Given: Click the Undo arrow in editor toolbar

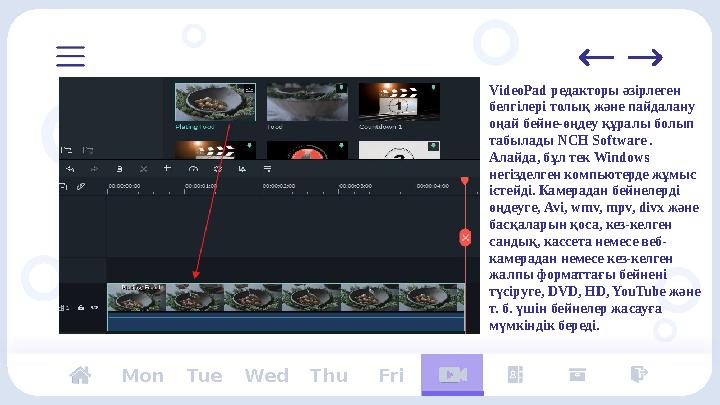Looking at the screenshot, I should pyautogui.click(x=70, y=169).
